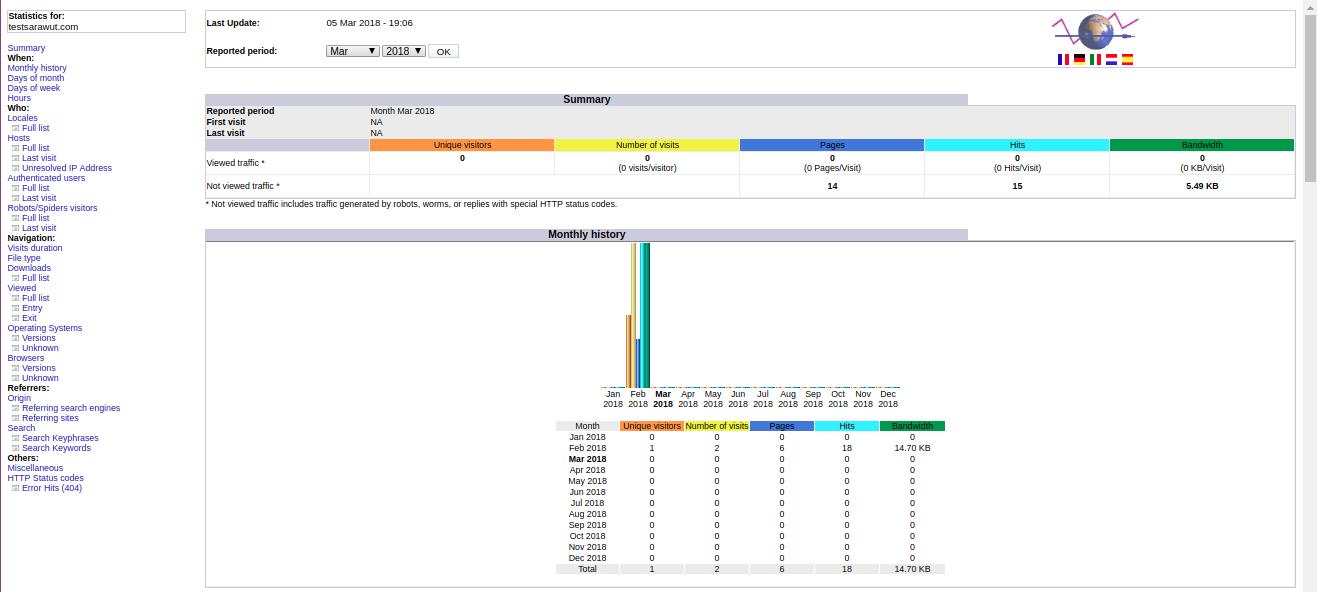Image resolution: width=1317 pixels, height=592 pixels.
Task: Click the AWStats globe logo
Action: coord(1096,32)
